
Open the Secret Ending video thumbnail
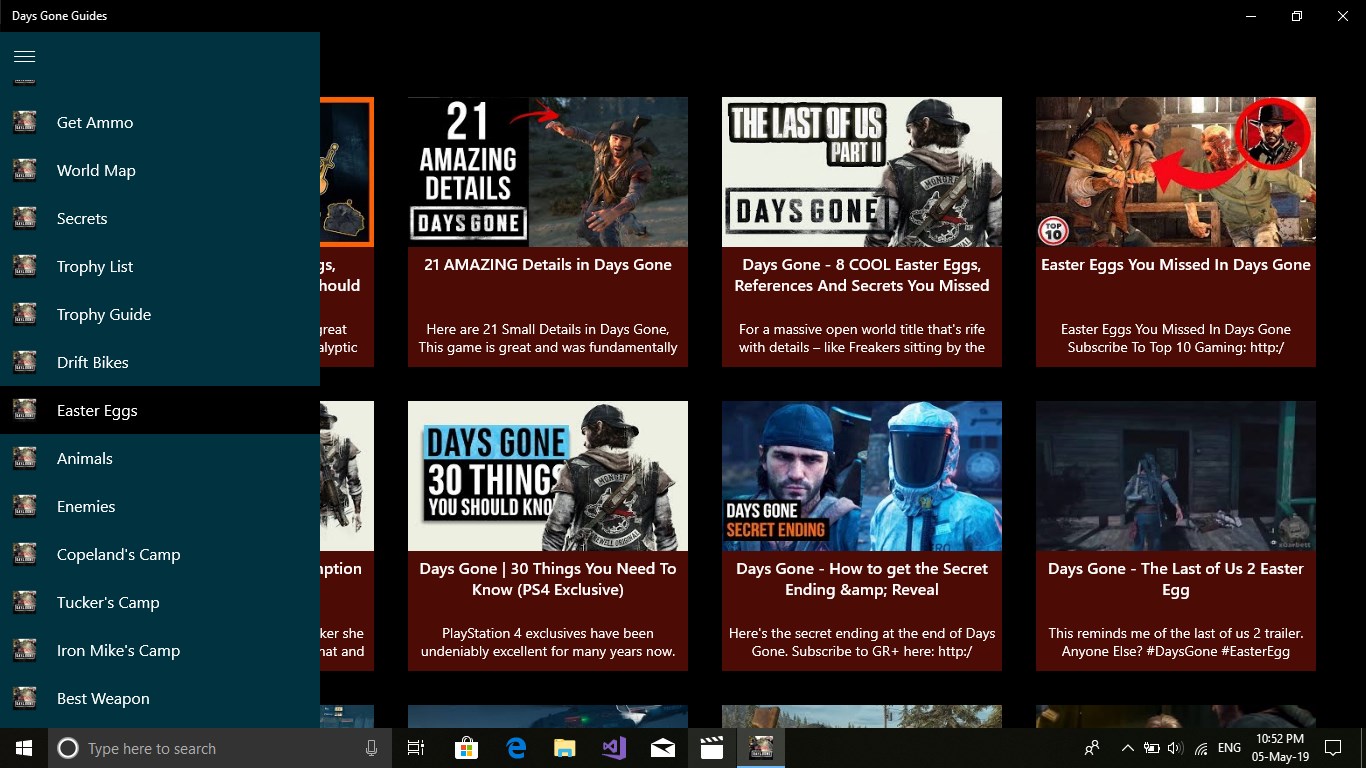click(862, 476)
